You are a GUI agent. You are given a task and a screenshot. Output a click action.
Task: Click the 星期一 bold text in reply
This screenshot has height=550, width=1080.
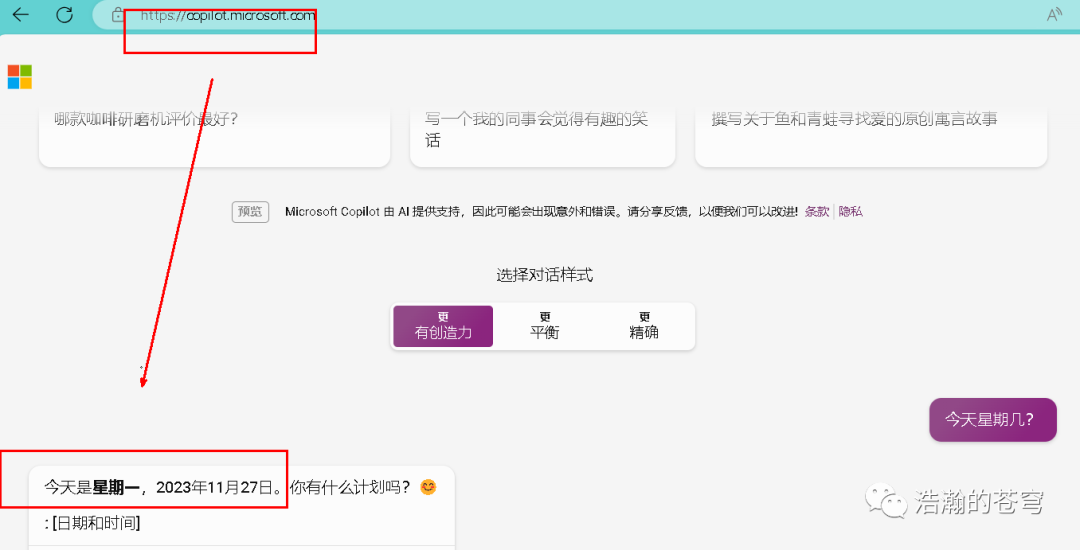coord(116,487)
